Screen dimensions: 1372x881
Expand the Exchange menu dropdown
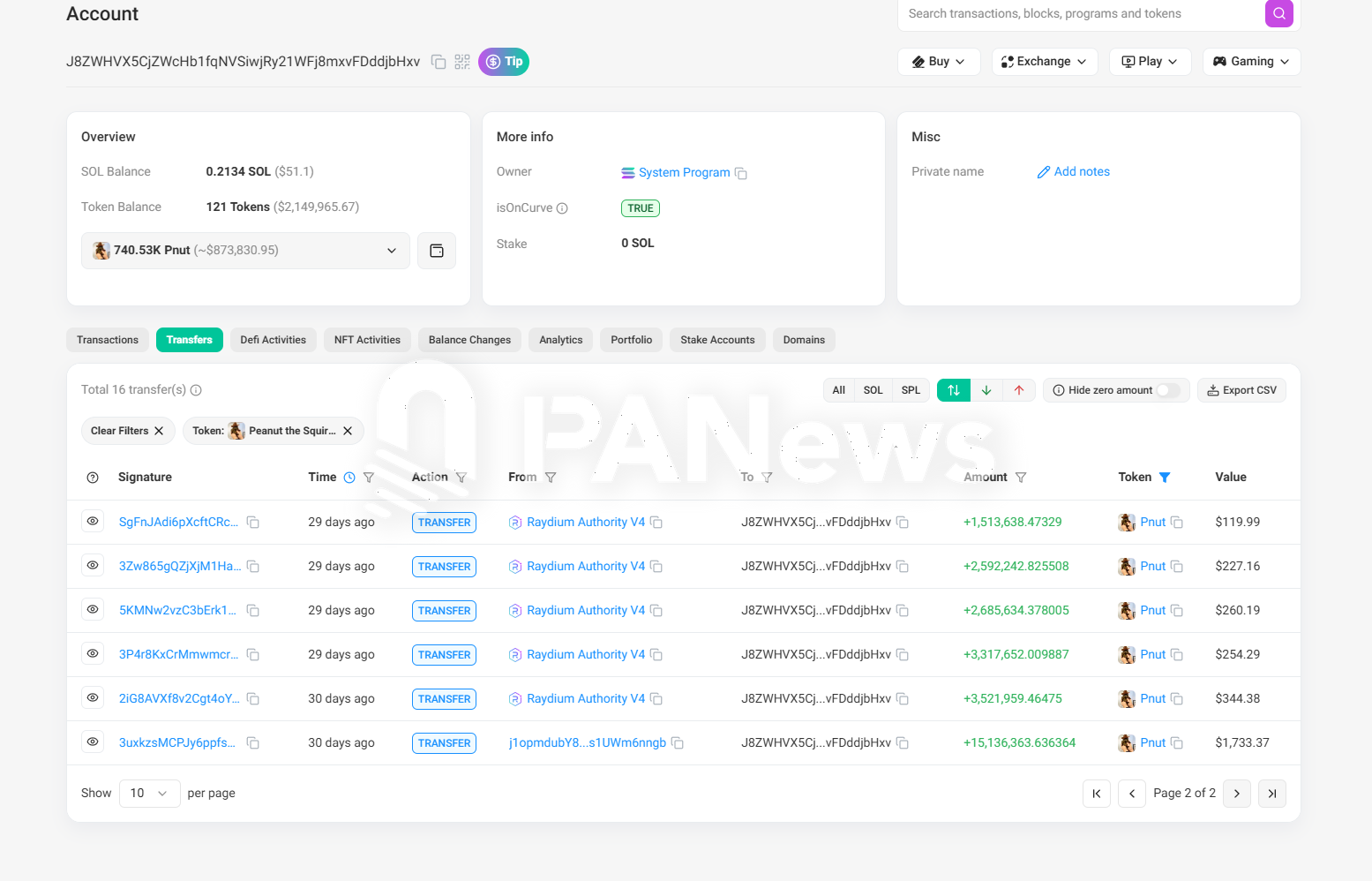pyautogui.click(x=1045, y=62)
